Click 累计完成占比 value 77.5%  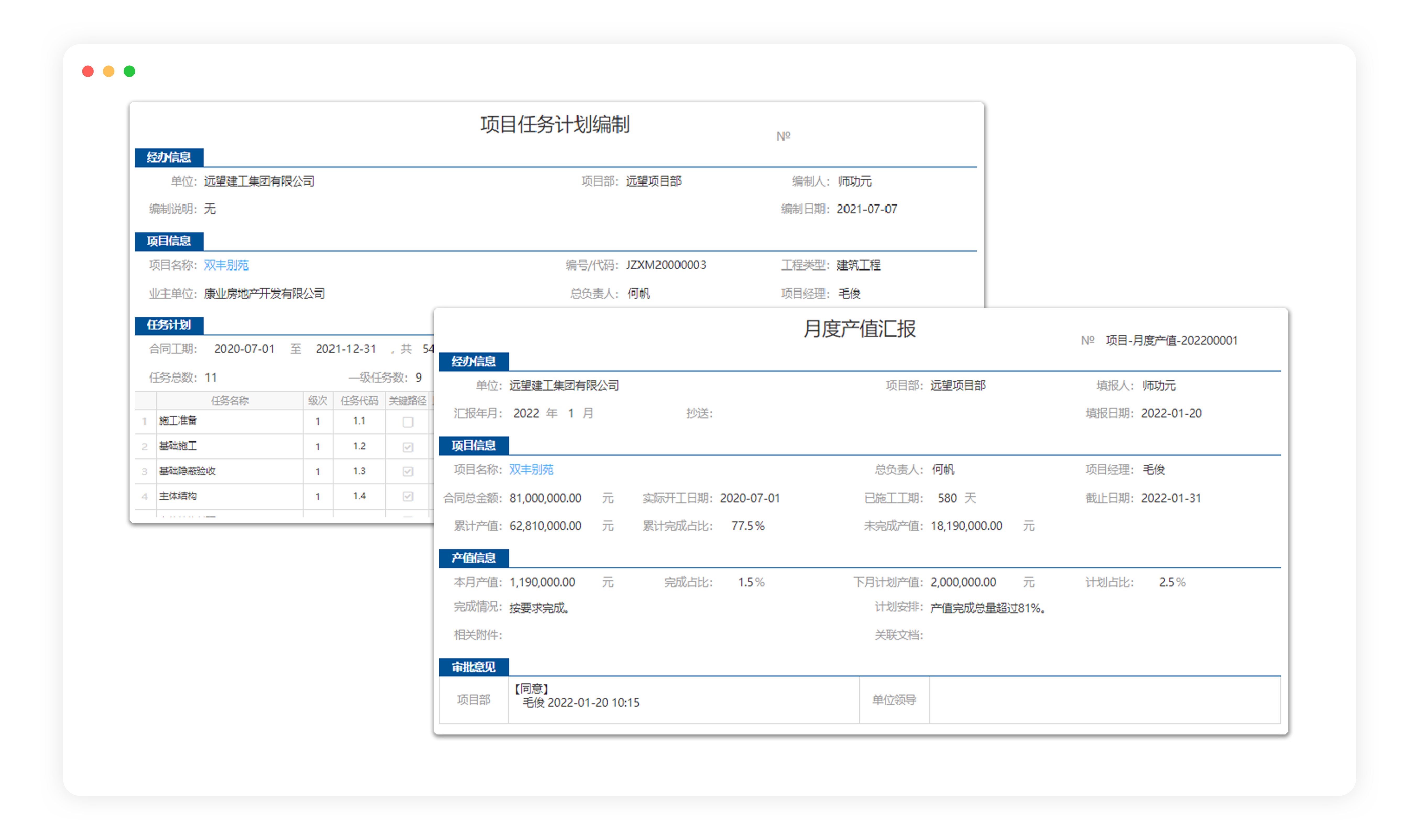(748, 526)
